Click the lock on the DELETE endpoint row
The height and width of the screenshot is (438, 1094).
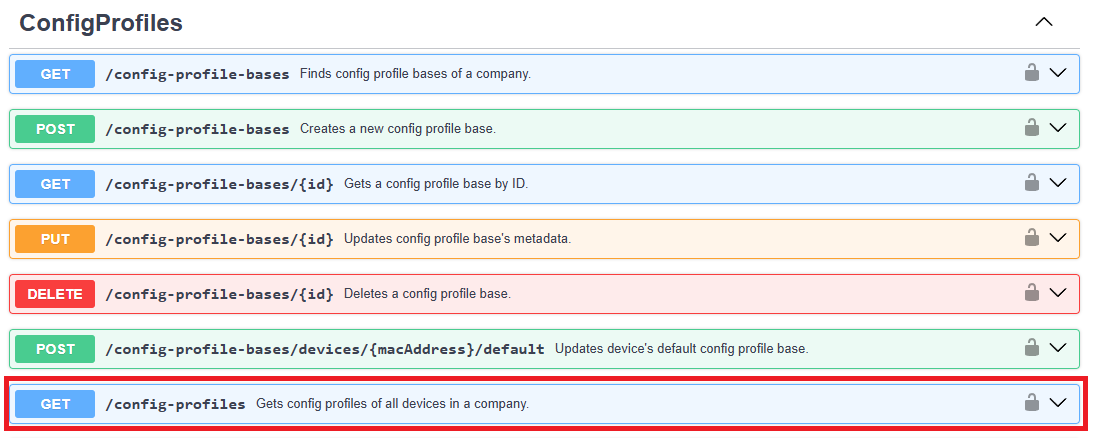click(1031, 293)
